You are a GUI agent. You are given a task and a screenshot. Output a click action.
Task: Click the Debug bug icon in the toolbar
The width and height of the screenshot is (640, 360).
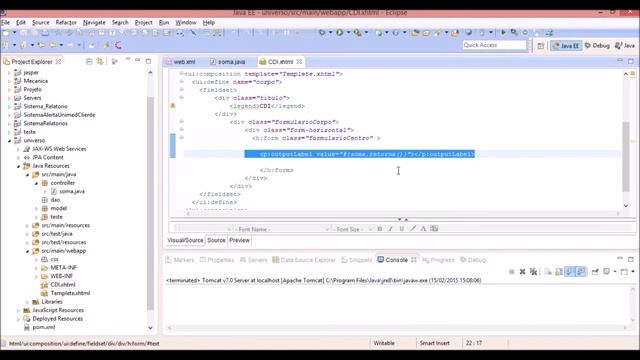pyautogui.click(x=322, y=32)
